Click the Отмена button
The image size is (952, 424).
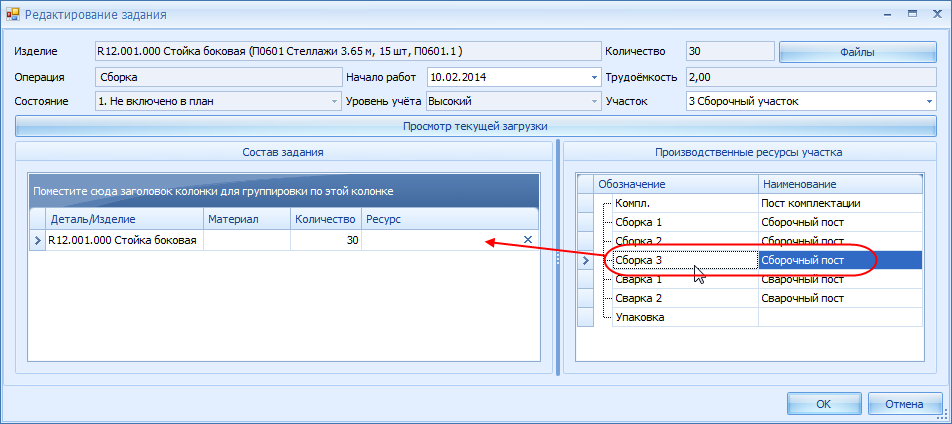904,404
